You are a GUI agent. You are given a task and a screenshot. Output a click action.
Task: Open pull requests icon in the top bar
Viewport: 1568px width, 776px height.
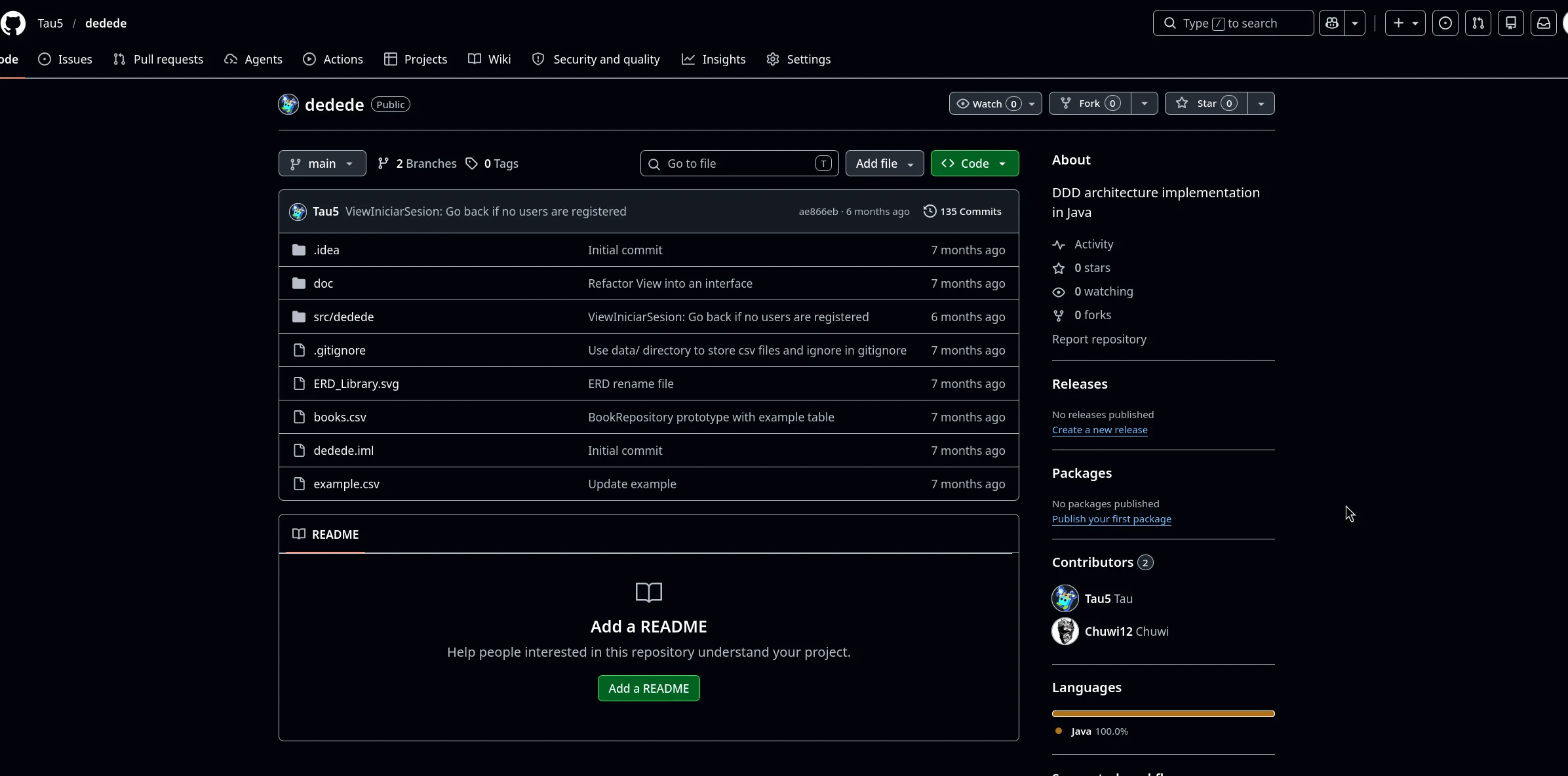point(1478,23)
